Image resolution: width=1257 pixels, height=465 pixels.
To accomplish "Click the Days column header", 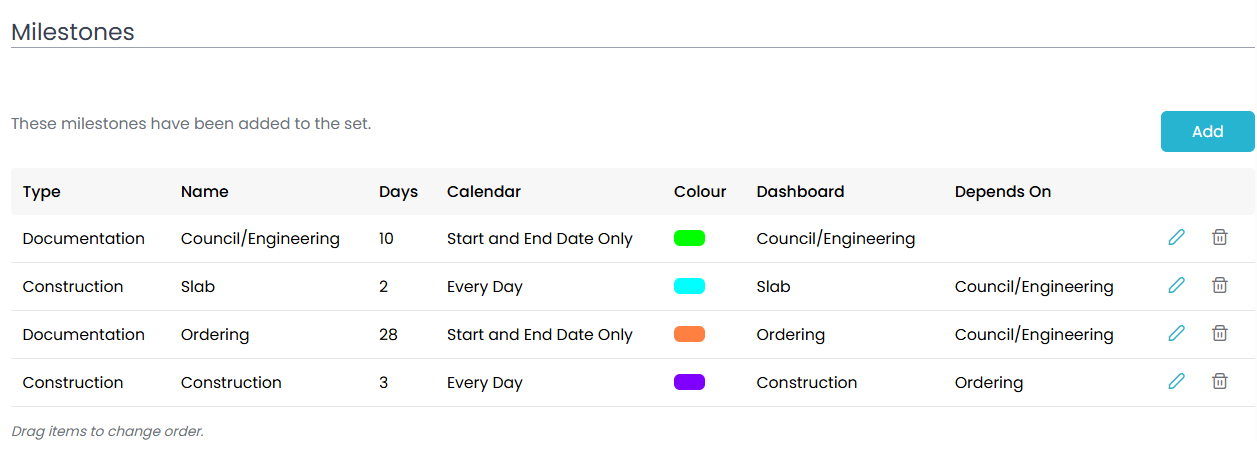I will click(398, 192).
